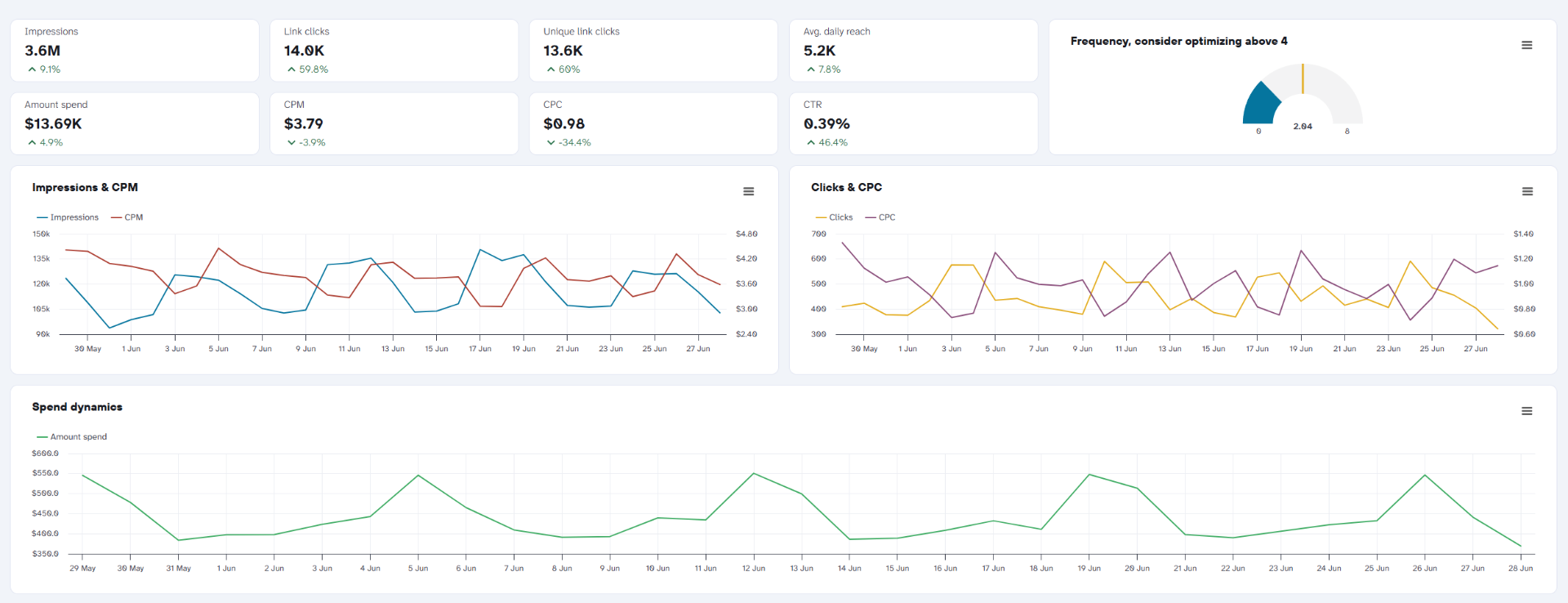
Task: Click $1.40 axis label in Clicks chart
Action: click(1523, 234)
